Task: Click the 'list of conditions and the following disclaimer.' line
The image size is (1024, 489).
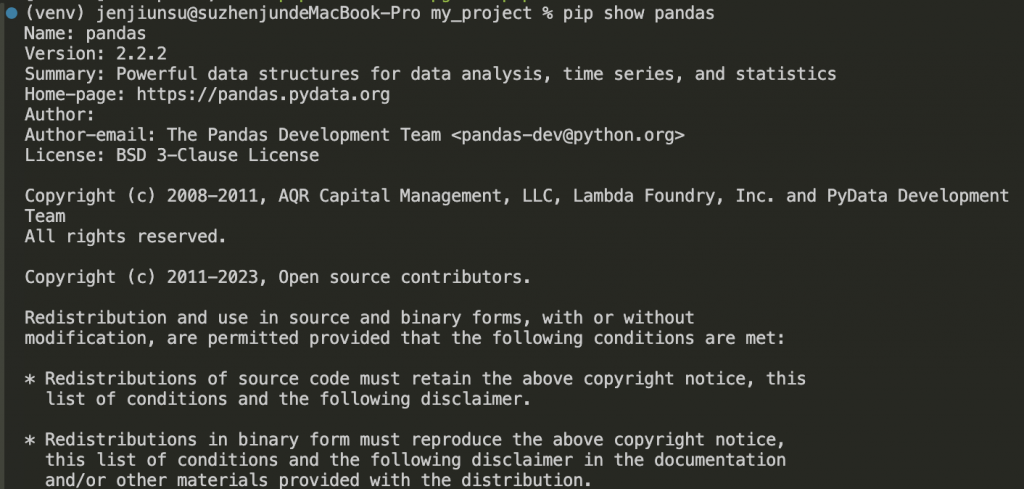Action: coord(288,399)
